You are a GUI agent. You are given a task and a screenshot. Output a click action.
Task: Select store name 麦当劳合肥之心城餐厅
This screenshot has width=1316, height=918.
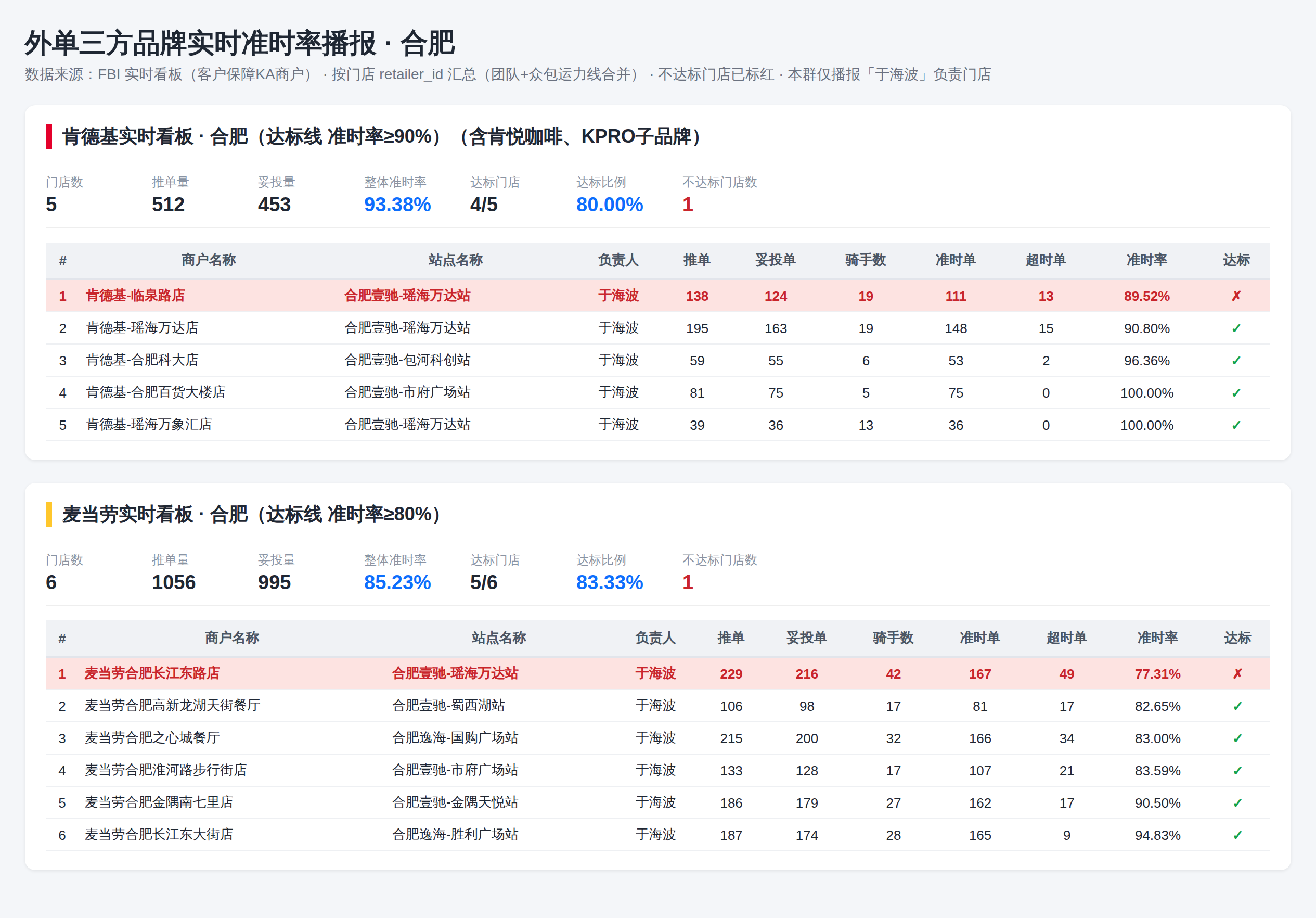point(152,738)
